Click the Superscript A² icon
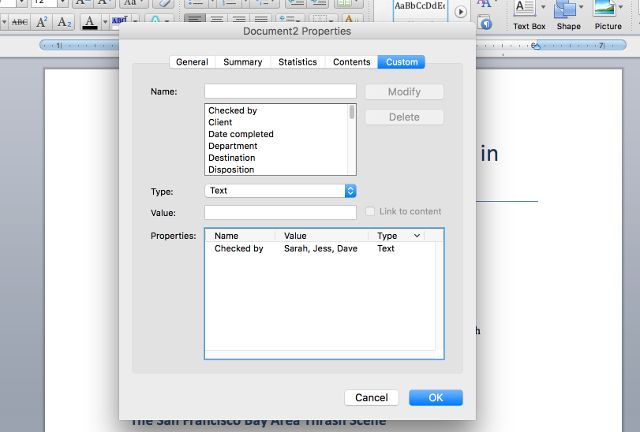The height and width of the screenshot is (432, 640). (x=42, y=22)
